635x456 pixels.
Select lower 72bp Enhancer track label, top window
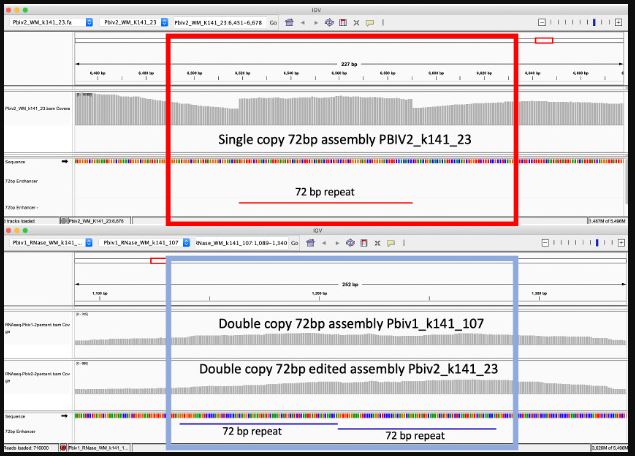21,207
